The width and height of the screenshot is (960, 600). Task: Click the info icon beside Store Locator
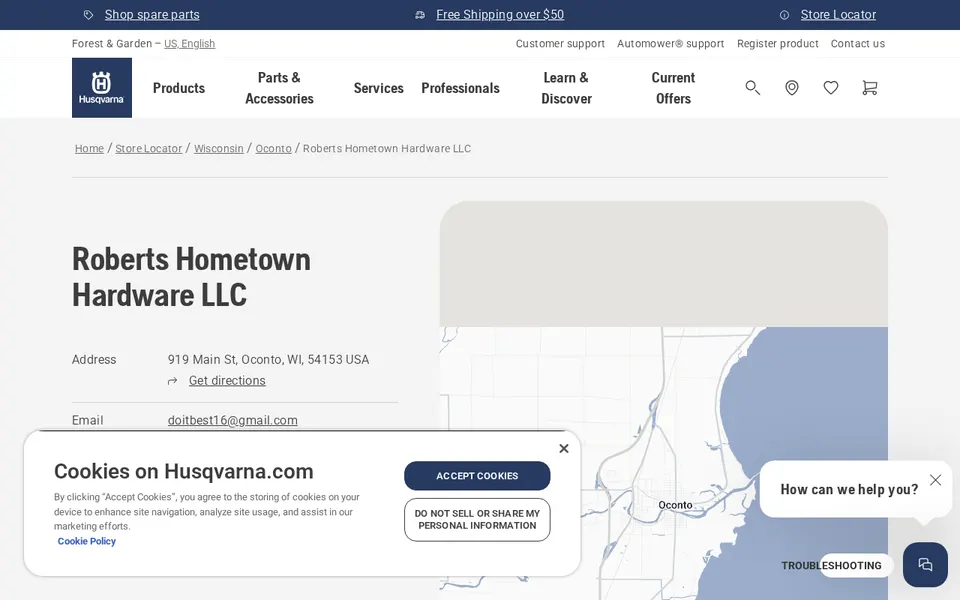pyautogui.click(x=784, y=15)
